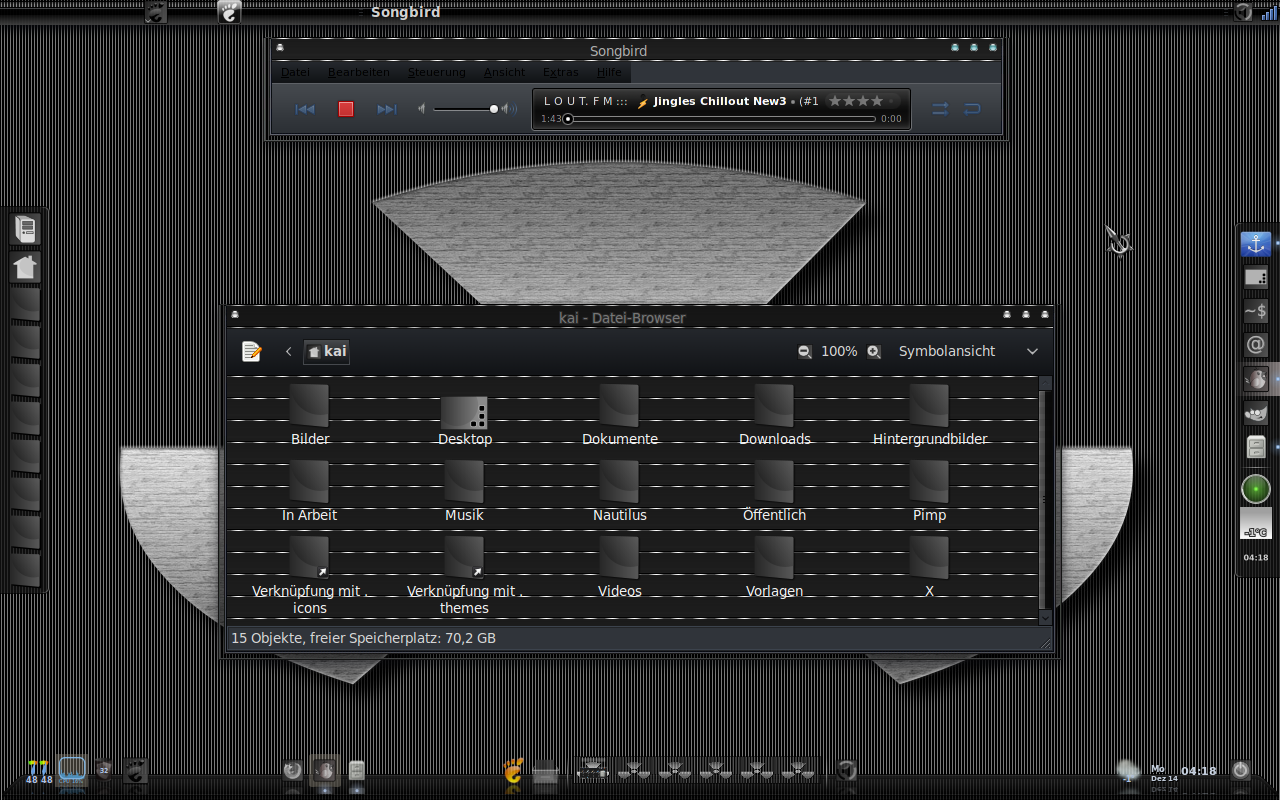Open the Extras menu
1280x800 pixels.
tap(560, 72)
